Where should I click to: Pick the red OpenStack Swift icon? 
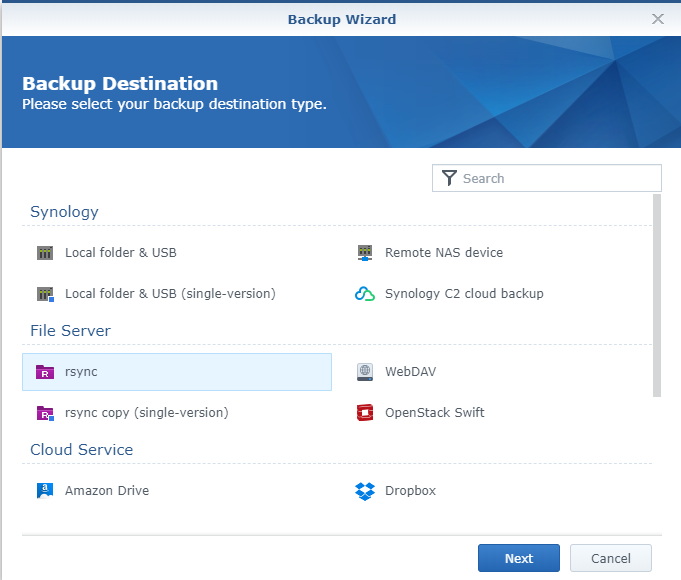[x=365, y=413]
